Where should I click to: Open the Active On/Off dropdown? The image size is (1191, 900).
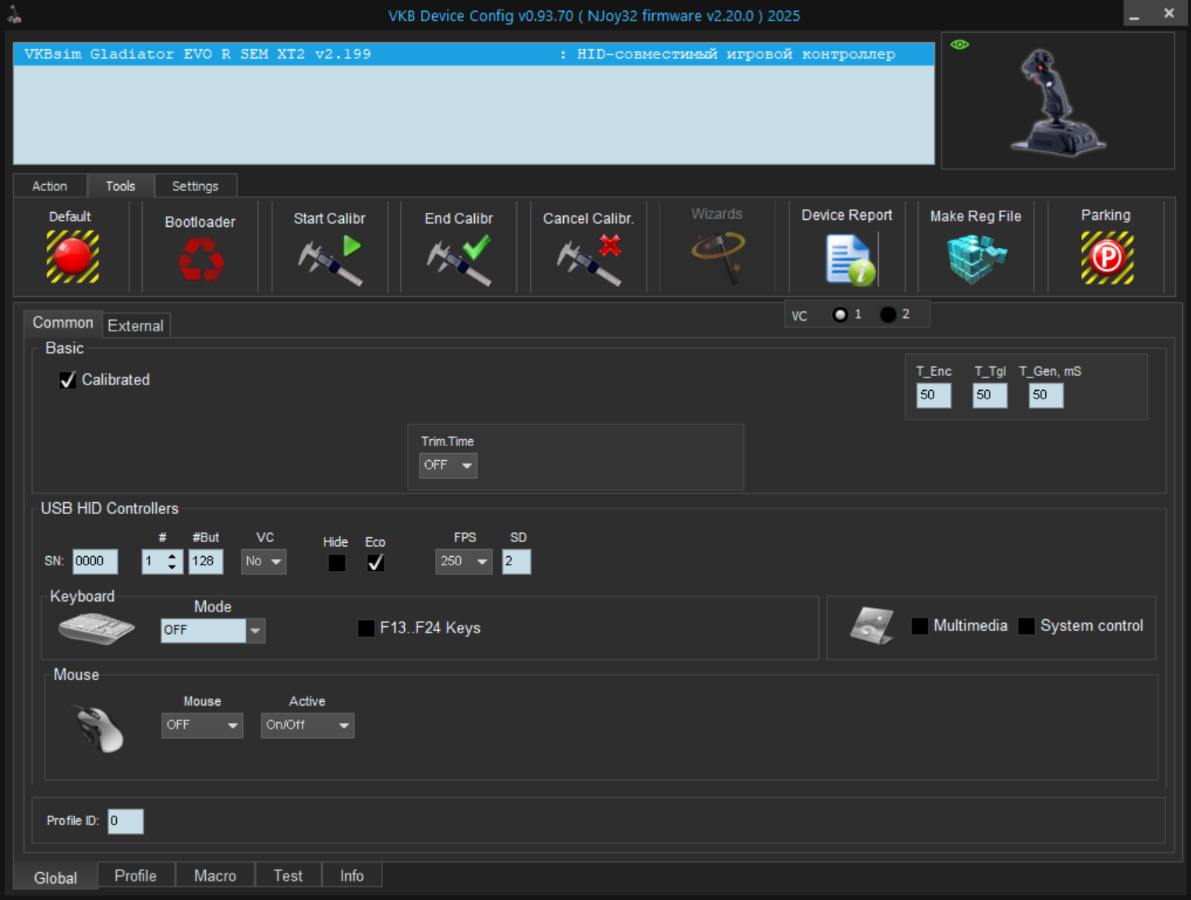tap(308, 725)
